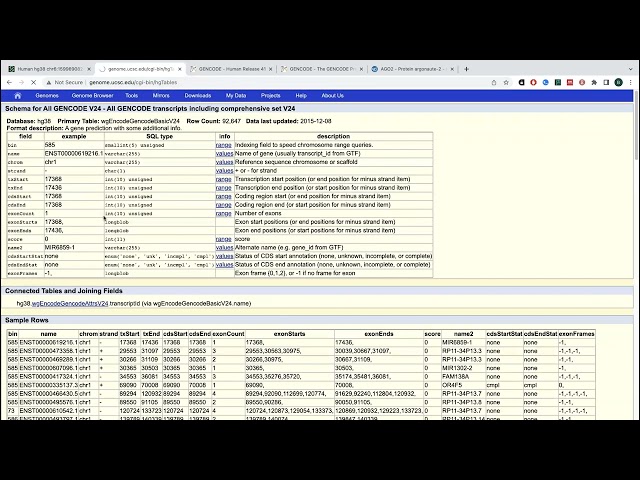Click the address bar URL field

click(x=265, y=82)
